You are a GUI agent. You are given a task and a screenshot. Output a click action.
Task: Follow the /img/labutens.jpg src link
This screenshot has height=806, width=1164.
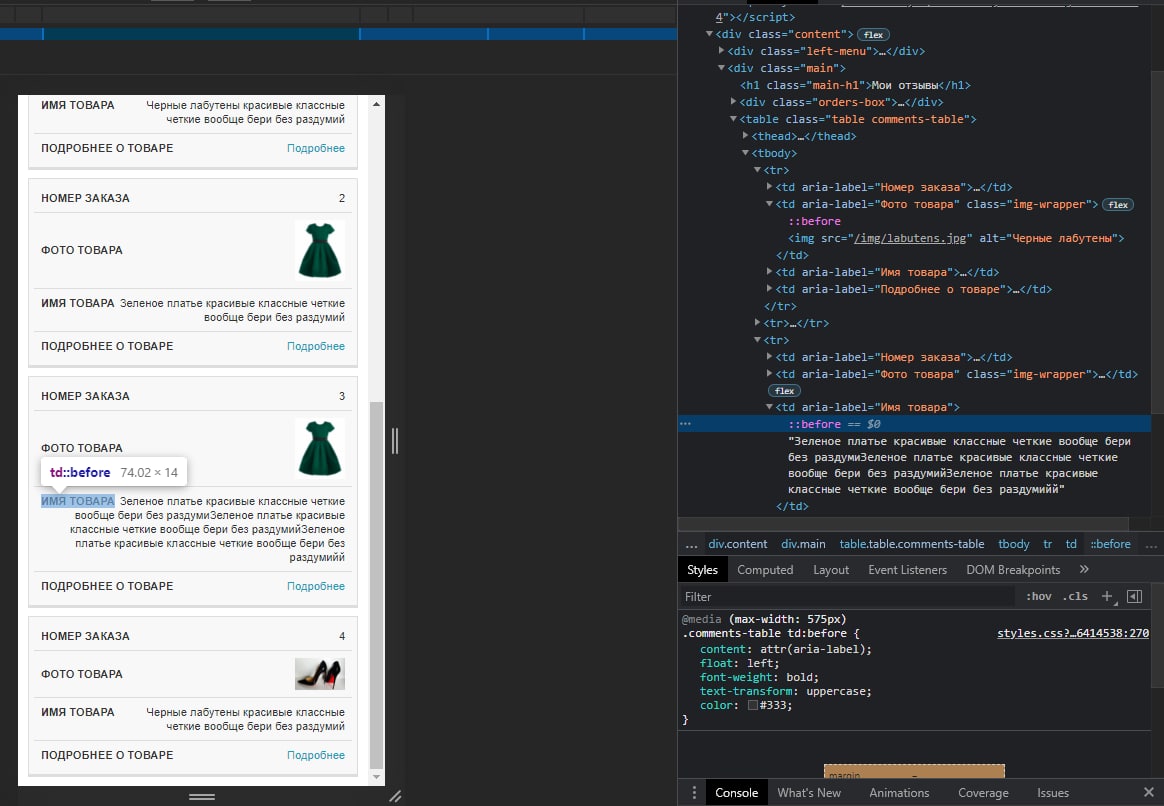[910, 238]
